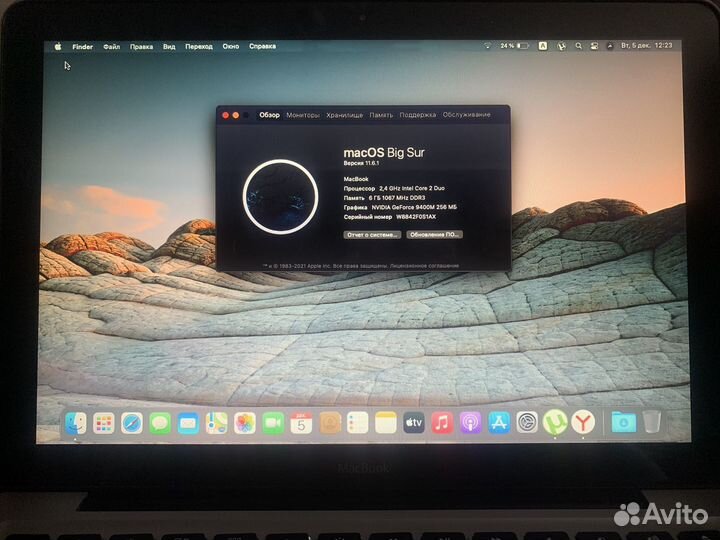
Task: Click the Siri menu bar icon
Action: pos(610,46)
